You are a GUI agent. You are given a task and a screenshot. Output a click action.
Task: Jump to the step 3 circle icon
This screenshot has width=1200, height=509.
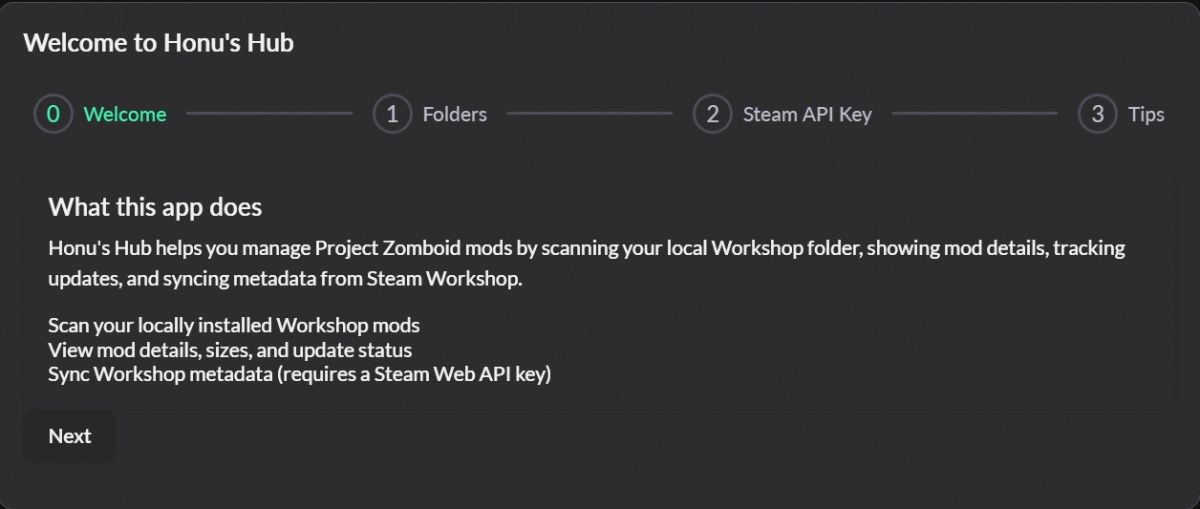[x=1097, y=114]
